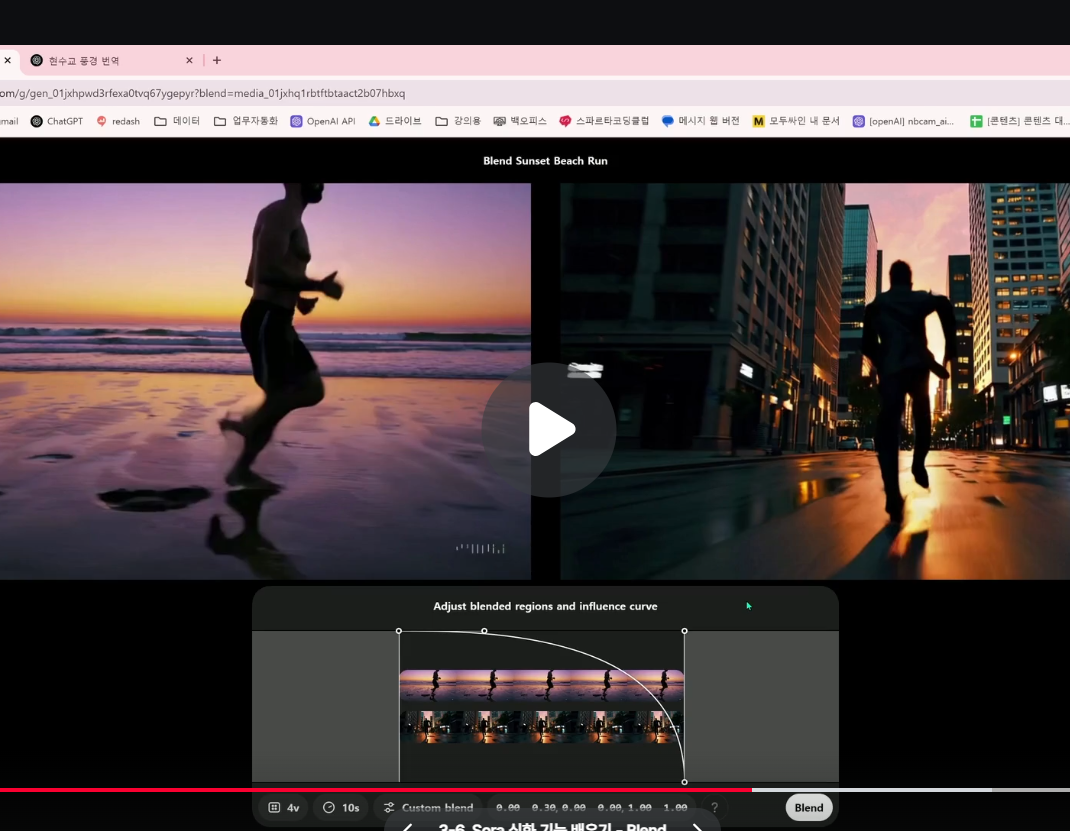Open the 데이터 bookmark folder
Image resolution: width=1070 pixels, height=831 pixels.
[x=177, y=121]
